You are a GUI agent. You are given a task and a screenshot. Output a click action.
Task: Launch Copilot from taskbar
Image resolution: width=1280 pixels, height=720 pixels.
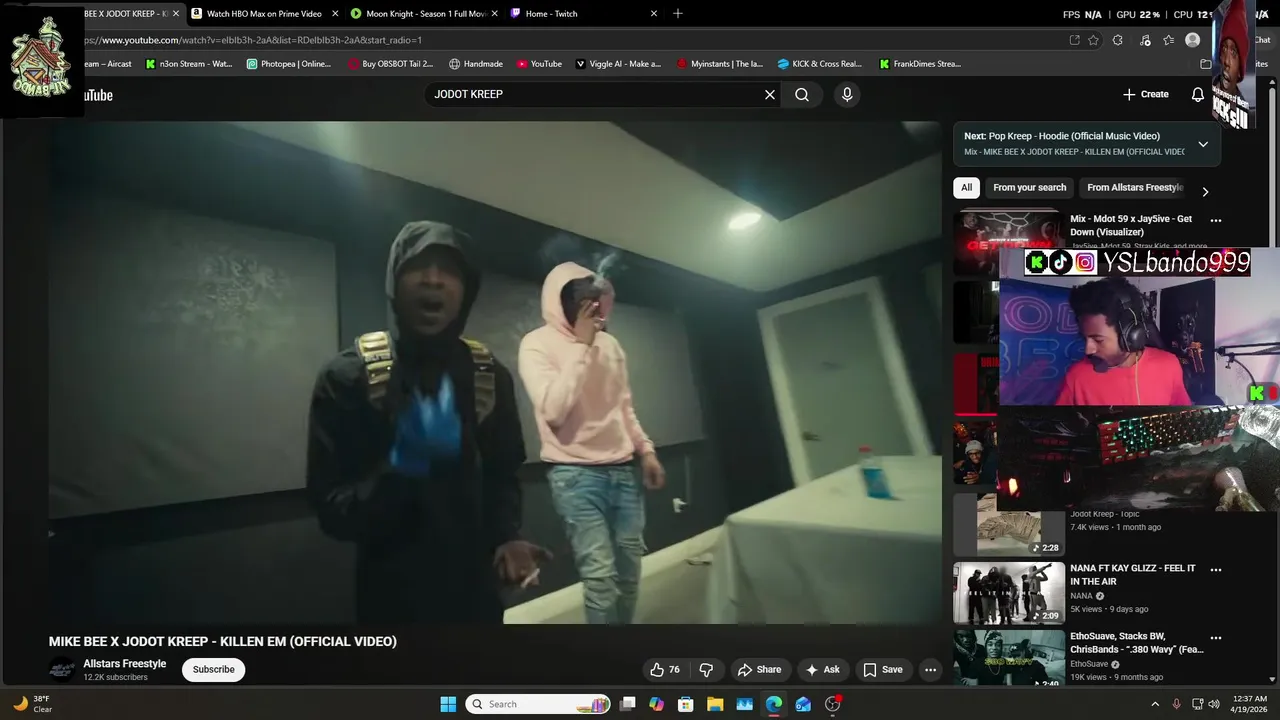(x=656, y=704)
